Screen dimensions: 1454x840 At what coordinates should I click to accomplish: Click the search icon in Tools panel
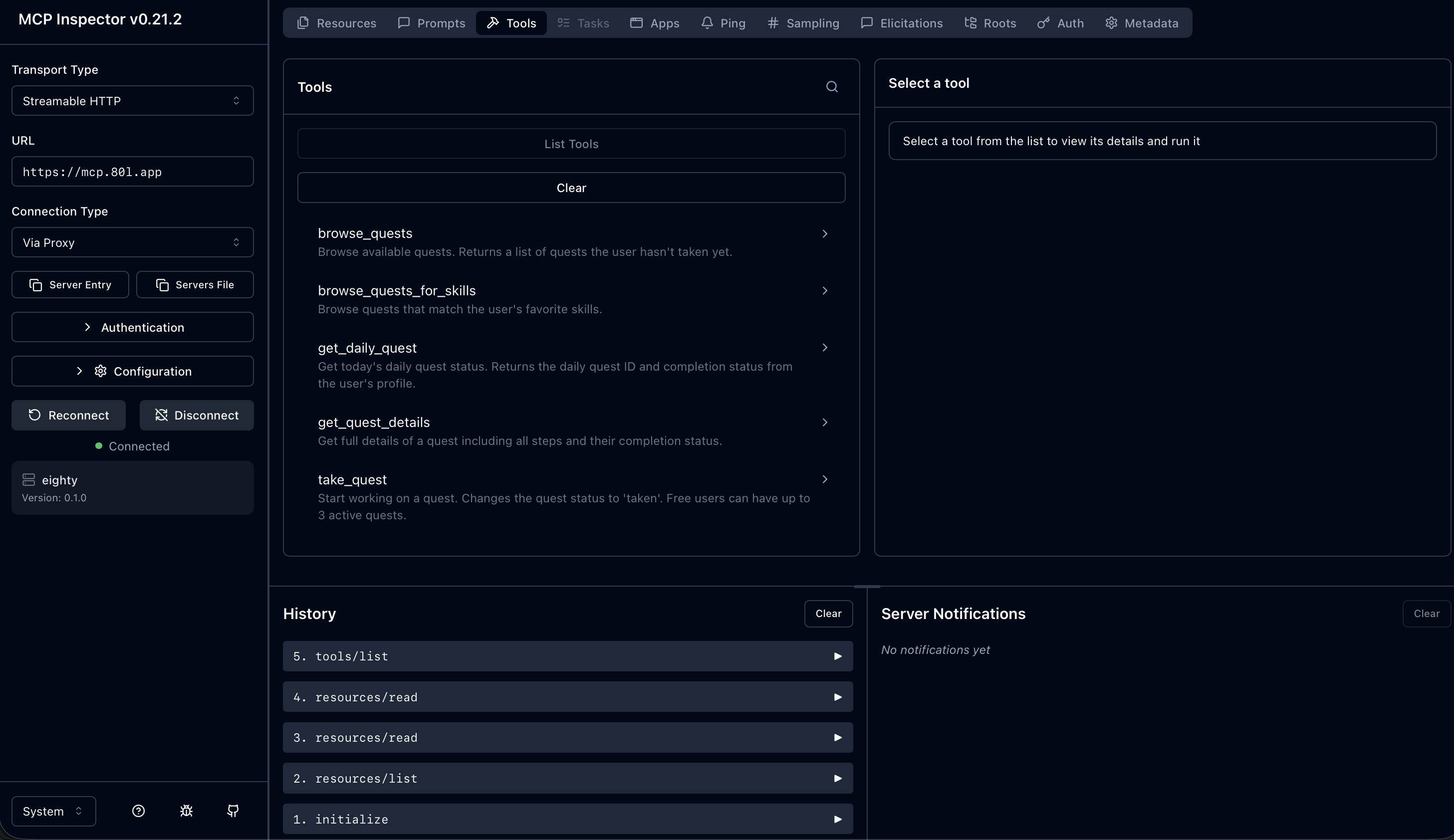[x=831, y=86]
